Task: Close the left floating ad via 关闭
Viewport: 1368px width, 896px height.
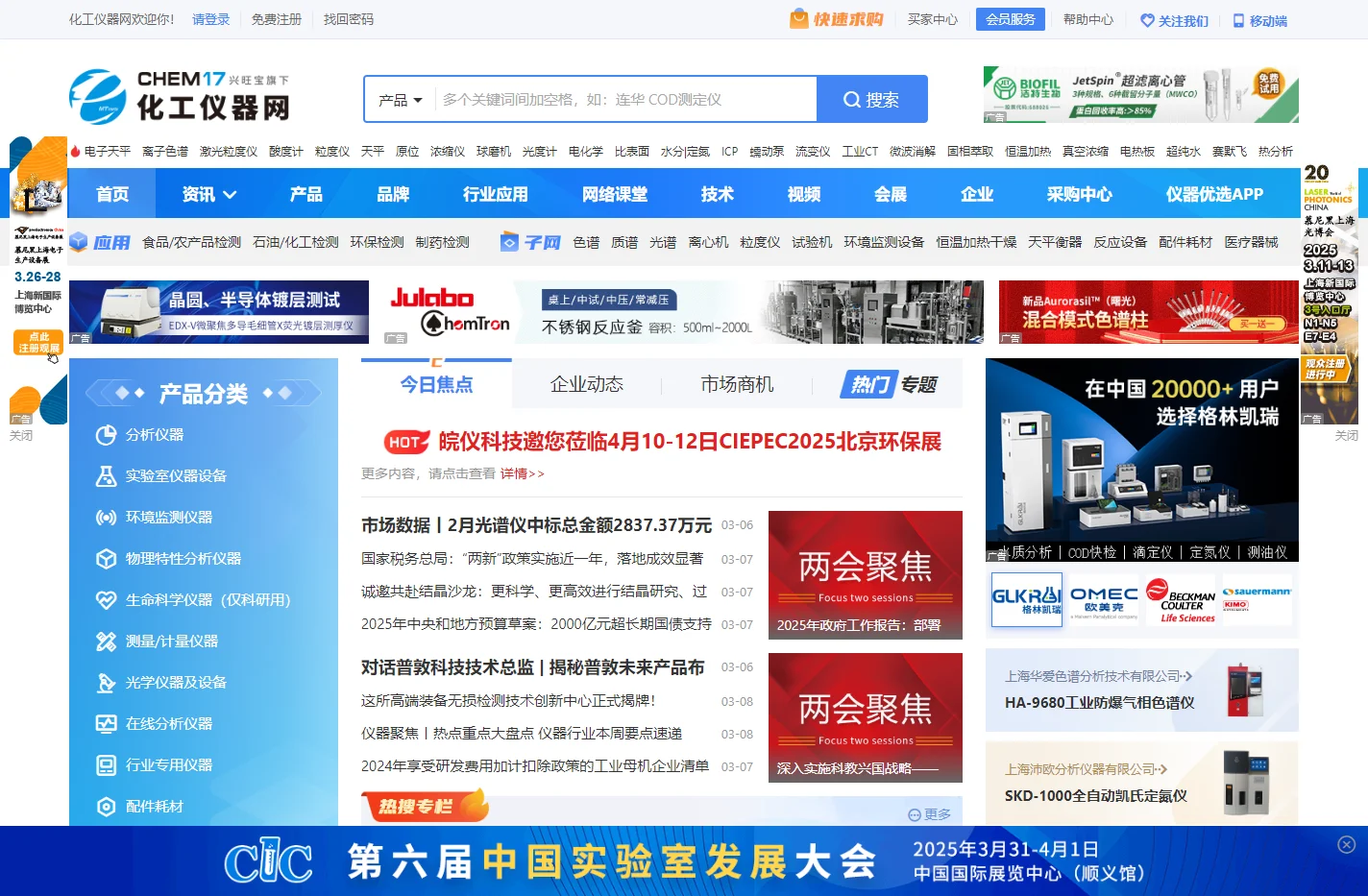Action: click(x=21, y=435)
